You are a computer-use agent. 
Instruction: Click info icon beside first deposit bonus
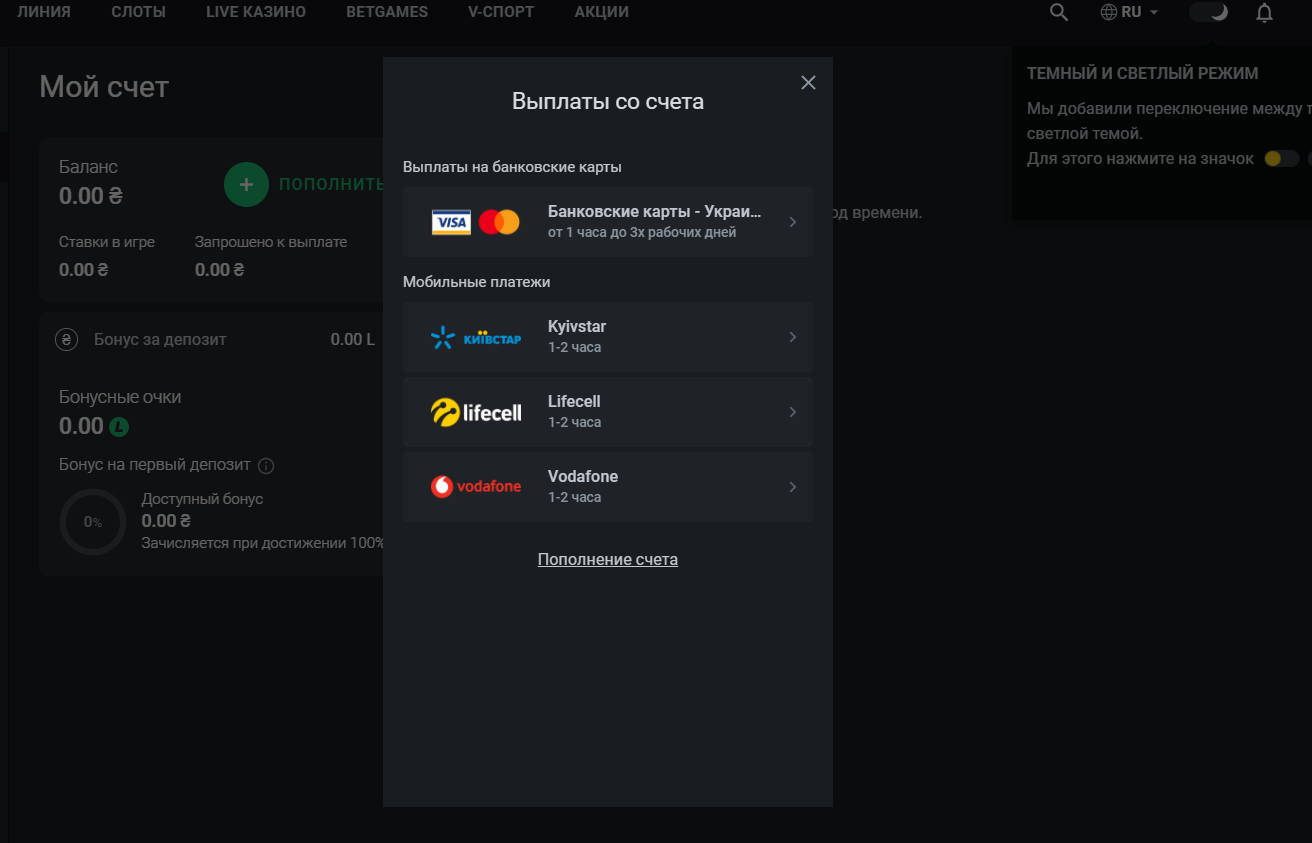tap(266, 466)
